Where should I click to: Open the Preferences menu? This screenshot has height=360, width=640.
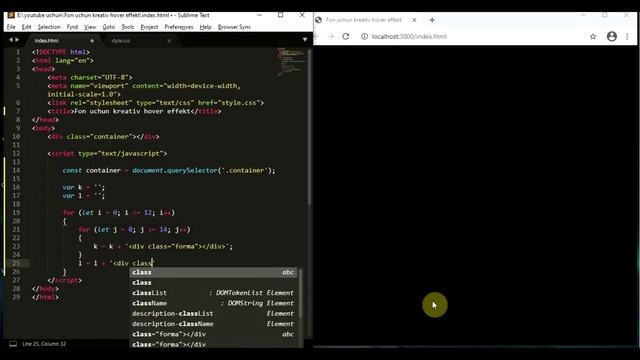(x=179, y=27)
